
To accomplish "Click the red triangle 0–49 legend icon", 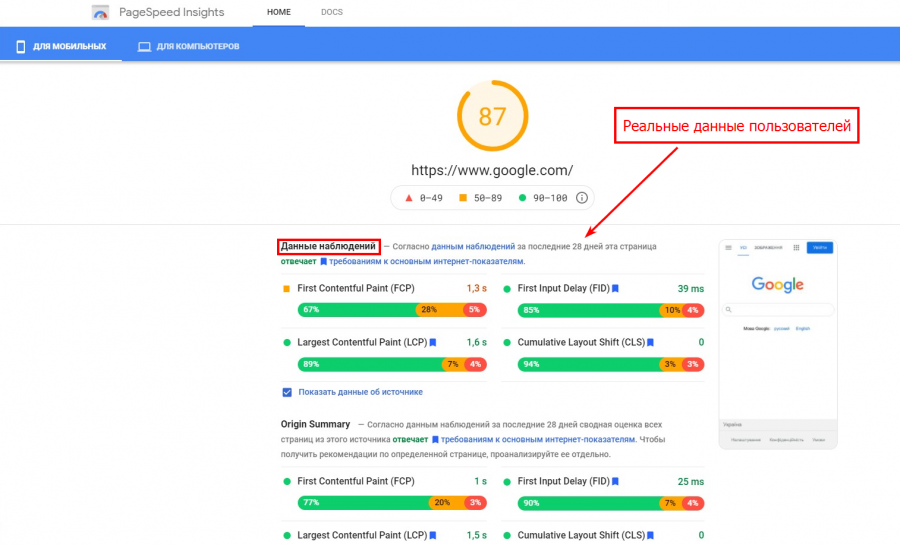I will click(x=409, y=198).
